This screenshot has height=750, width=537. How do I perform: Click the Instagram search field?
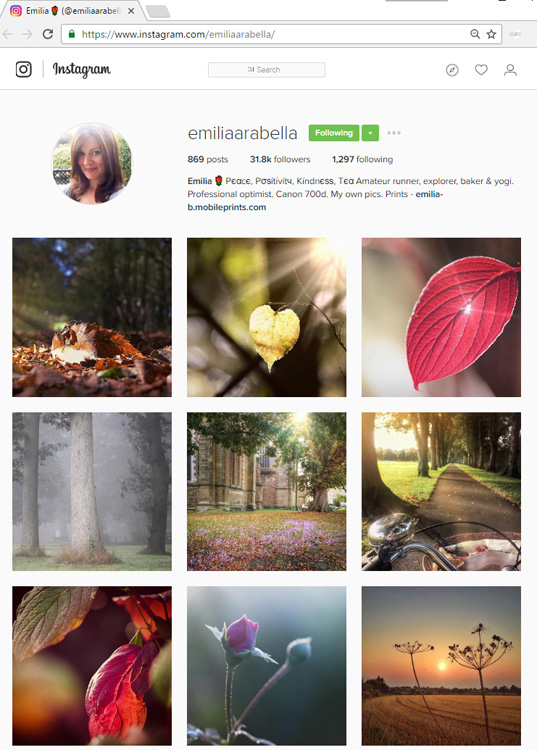coord(266,70)
